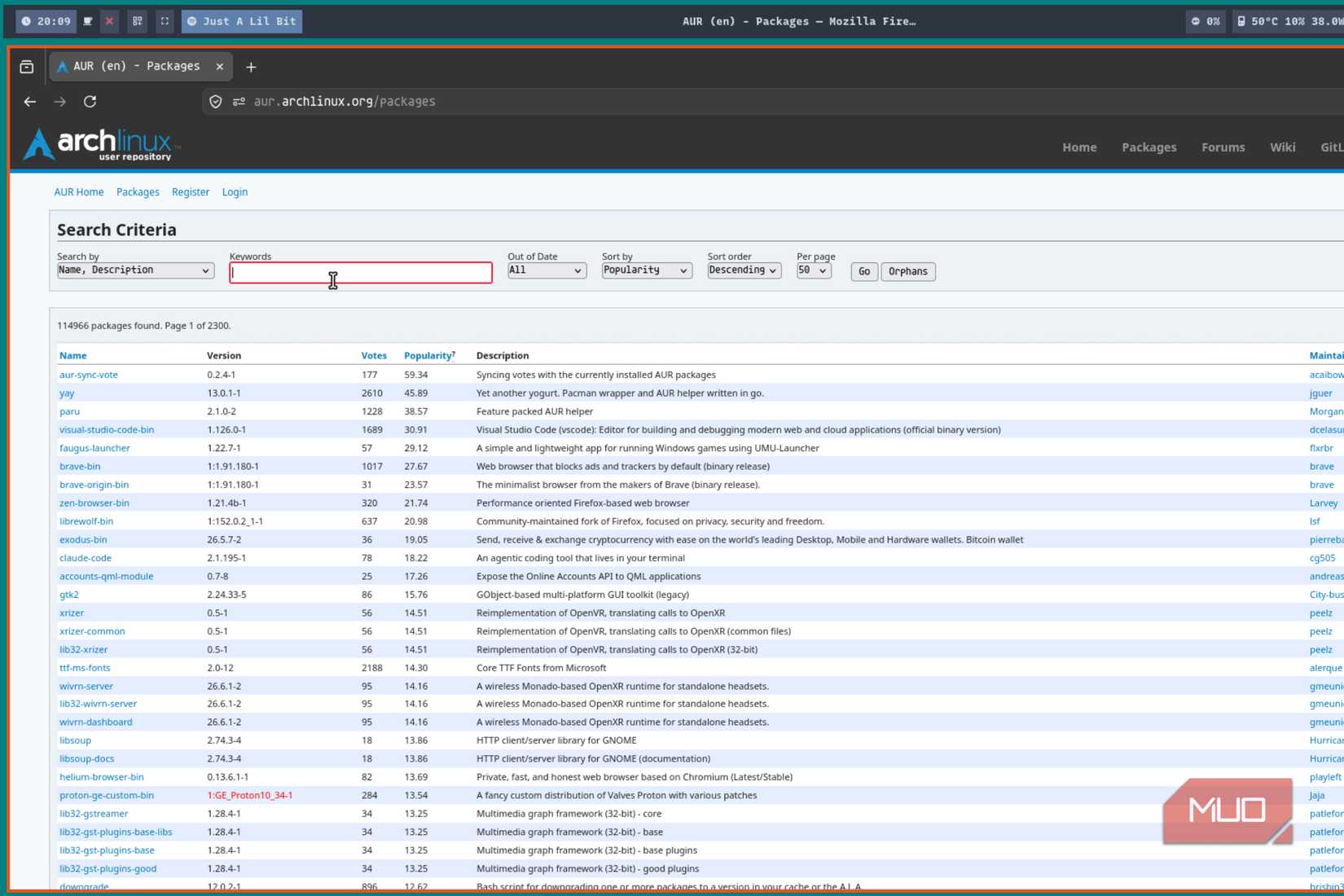Open the helium-browser-bin package
The width and height of the screenshot is (1344, 896).
coord(102,777)
